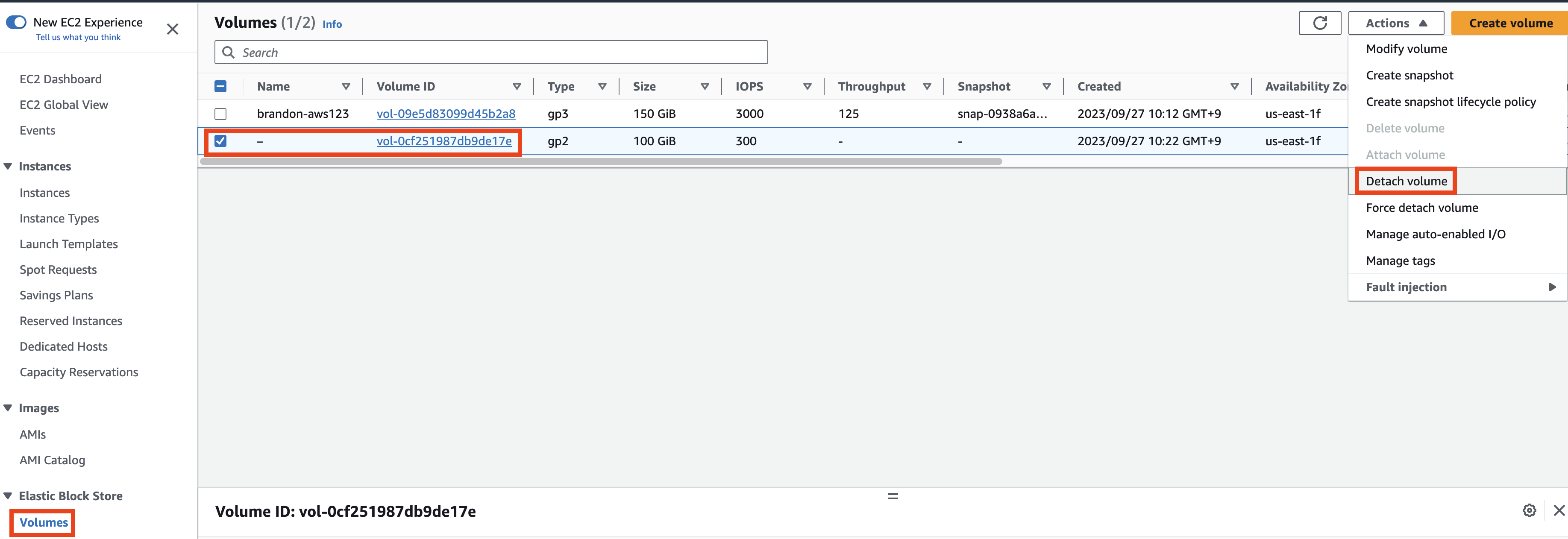1568x539 pixels.
Task: Sort by Created column arrow
Action: [x=1234, y=86]
